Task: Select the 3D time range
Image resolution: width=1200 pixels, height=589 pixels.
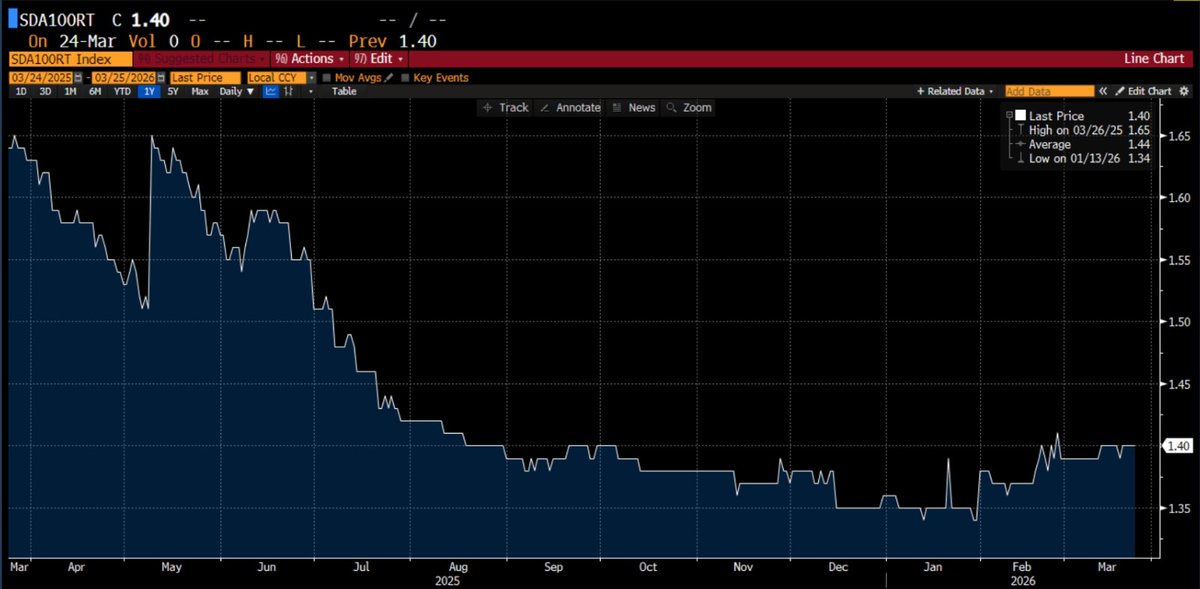Action: [45, 91]
